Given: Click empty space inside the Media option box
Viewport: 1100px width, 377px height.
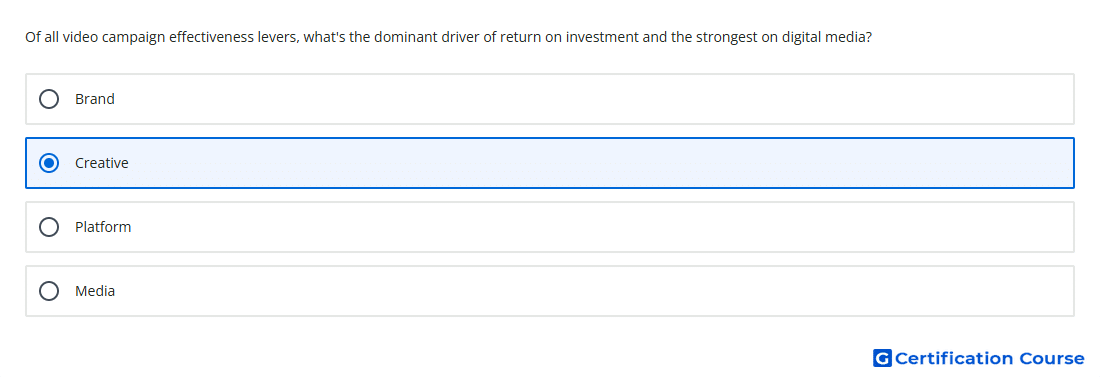Looking at the screenshot, I should click(596, 291).
